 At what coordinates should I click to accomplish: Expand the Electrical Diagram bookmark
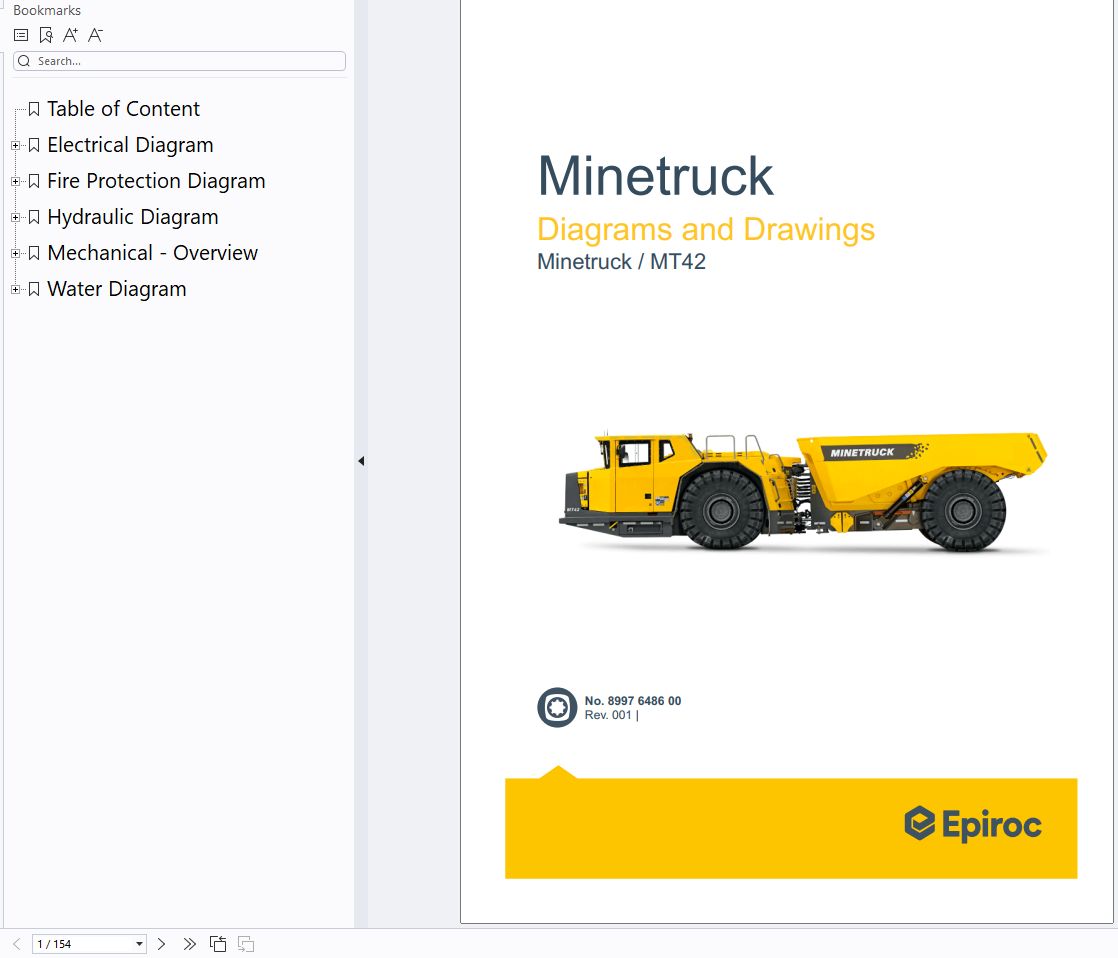click(x=15, y=146)
